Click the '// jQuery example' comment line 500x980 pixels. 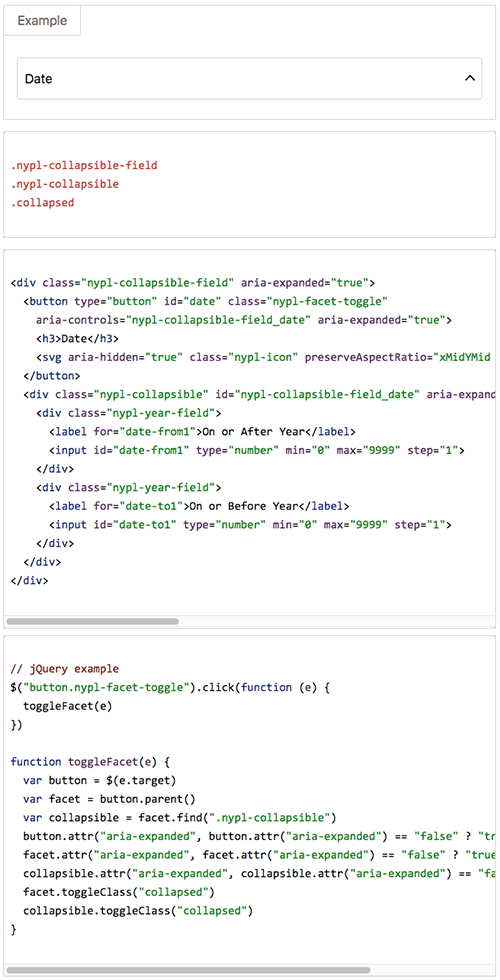[64, 669]
